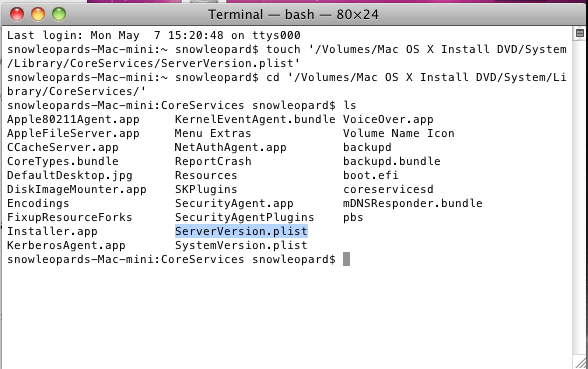The image size is (588, 369).
Task: Click the split pane icon above the scrollbar
Action: click(580, 33)
